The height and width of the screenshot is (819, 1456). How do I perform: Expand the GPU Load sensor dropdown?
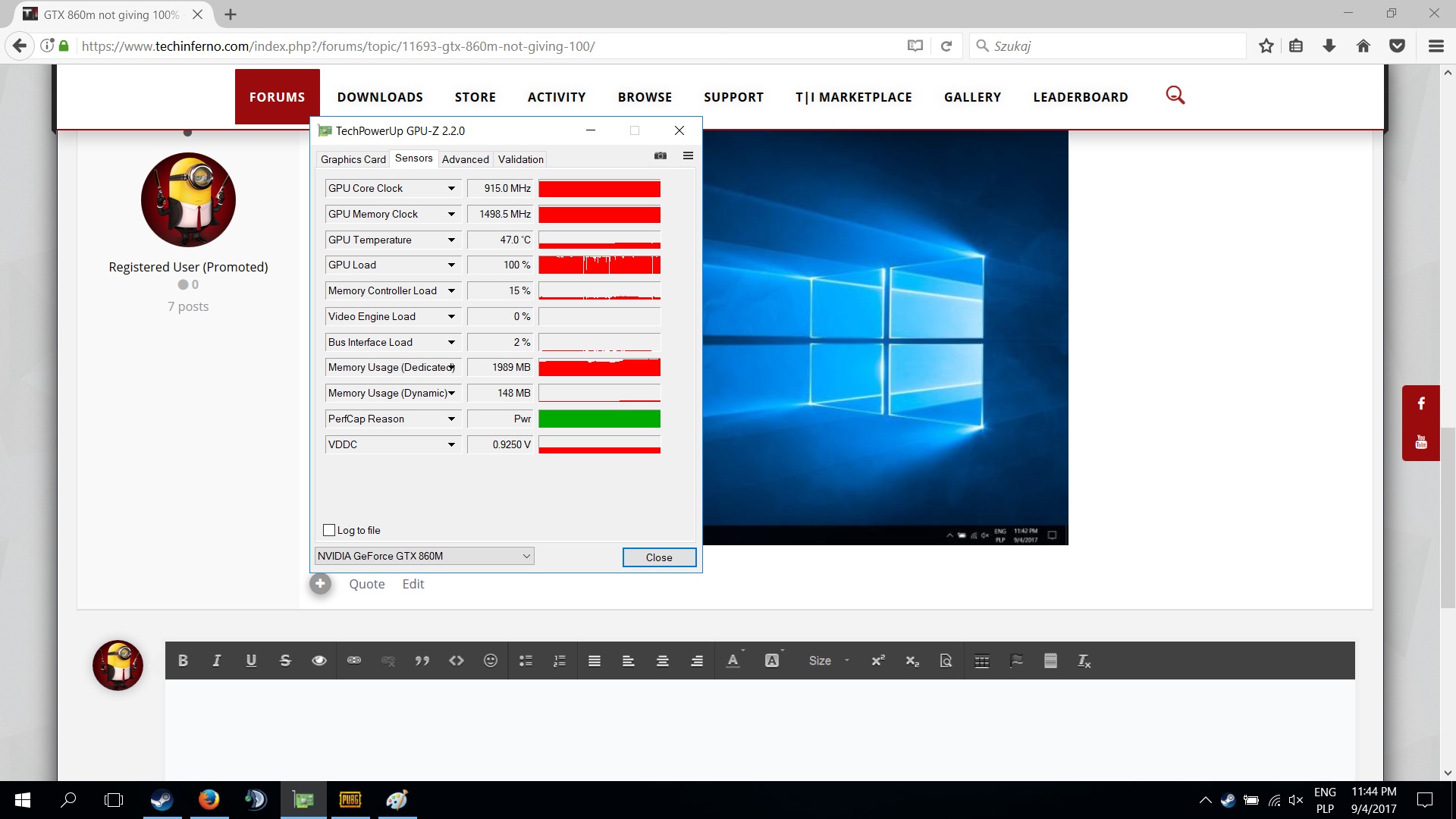pos(451,265)
